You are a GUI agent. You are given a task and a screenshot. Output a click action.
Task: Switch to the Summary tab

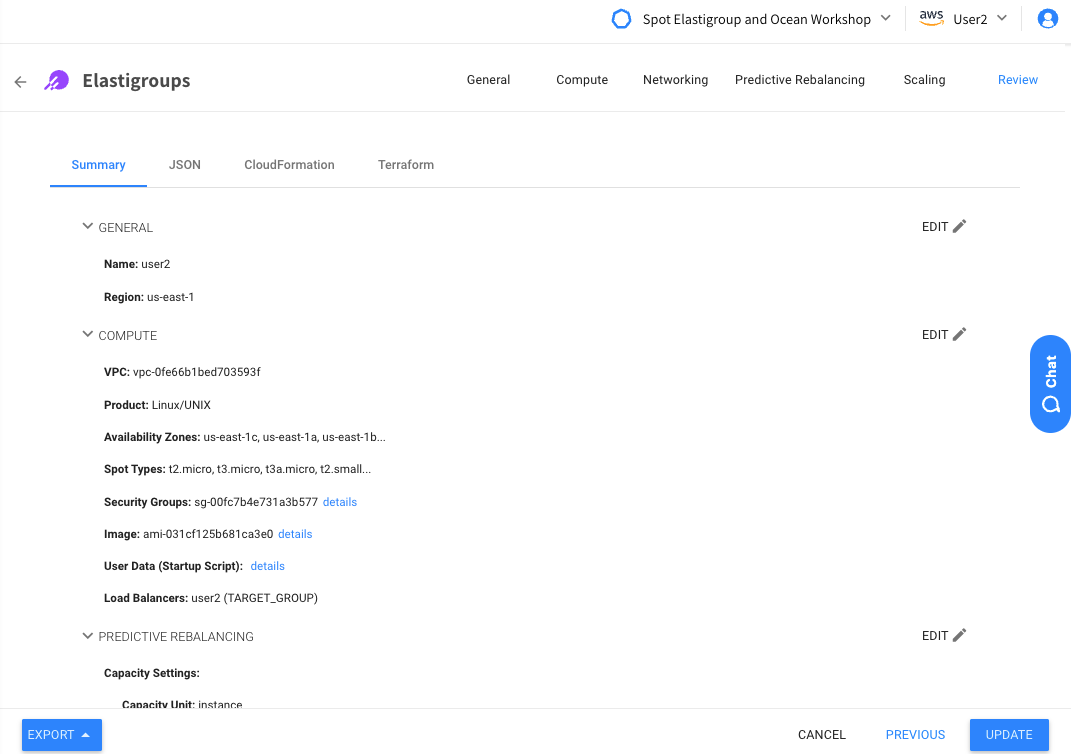click(98, 165)
